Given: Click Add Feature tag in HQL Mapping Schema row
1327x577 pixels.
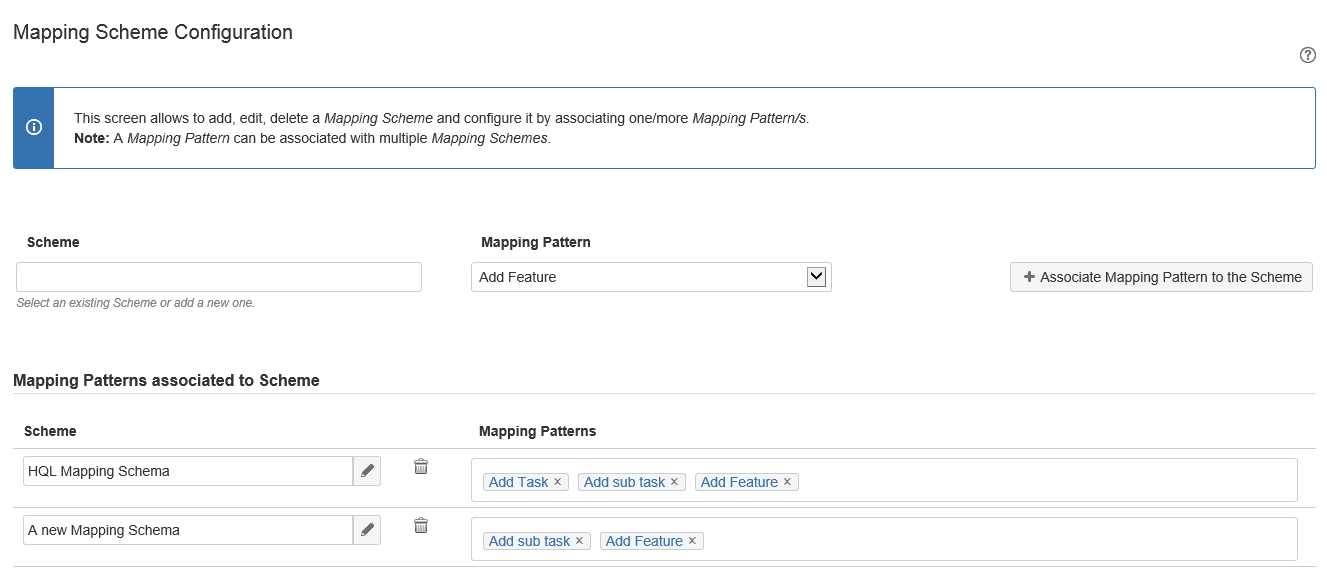Looking at the screenshot, I should (739, 482).
